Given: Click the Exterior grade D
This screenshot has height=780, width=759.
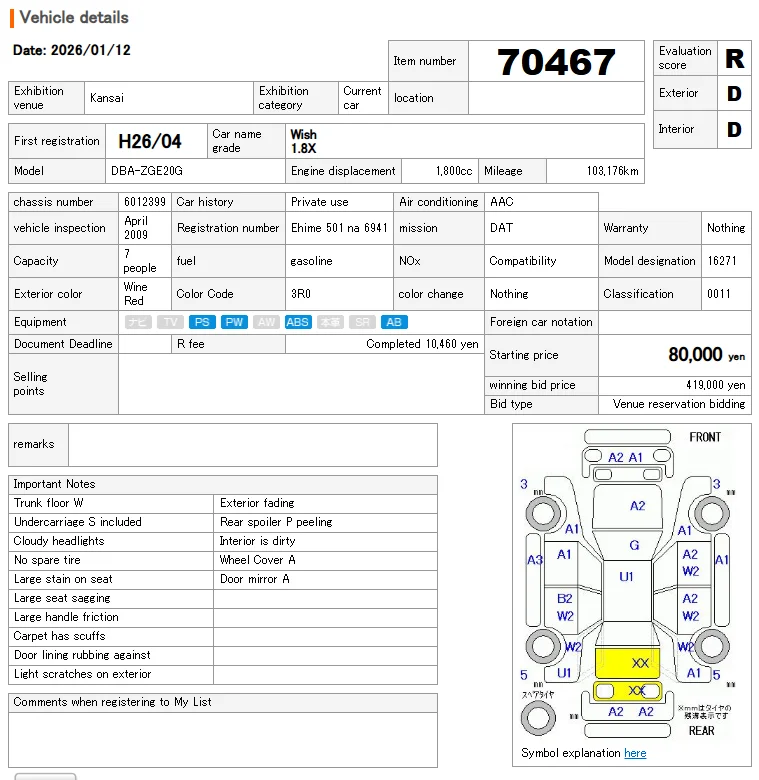Looking at the screenshot, I should 734,94.
